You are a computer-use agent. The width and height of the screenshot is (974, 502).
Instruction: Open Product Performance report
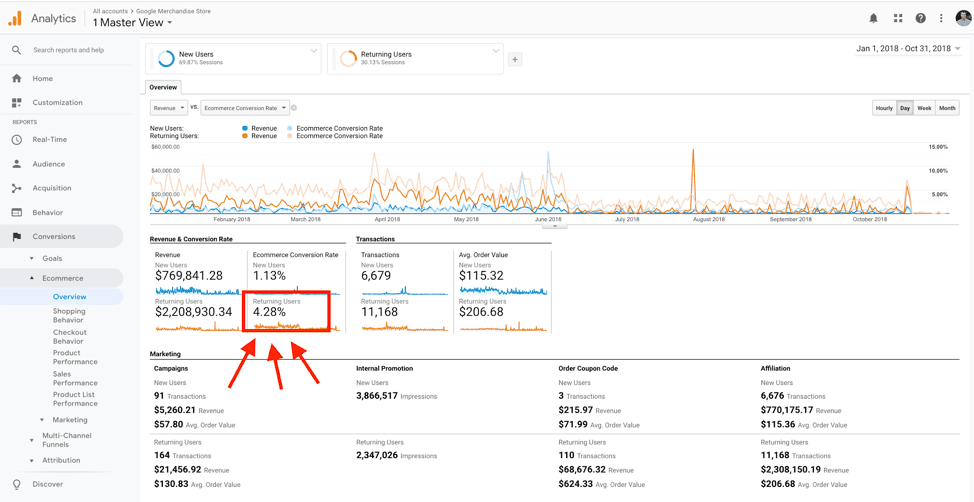[75, 357]
